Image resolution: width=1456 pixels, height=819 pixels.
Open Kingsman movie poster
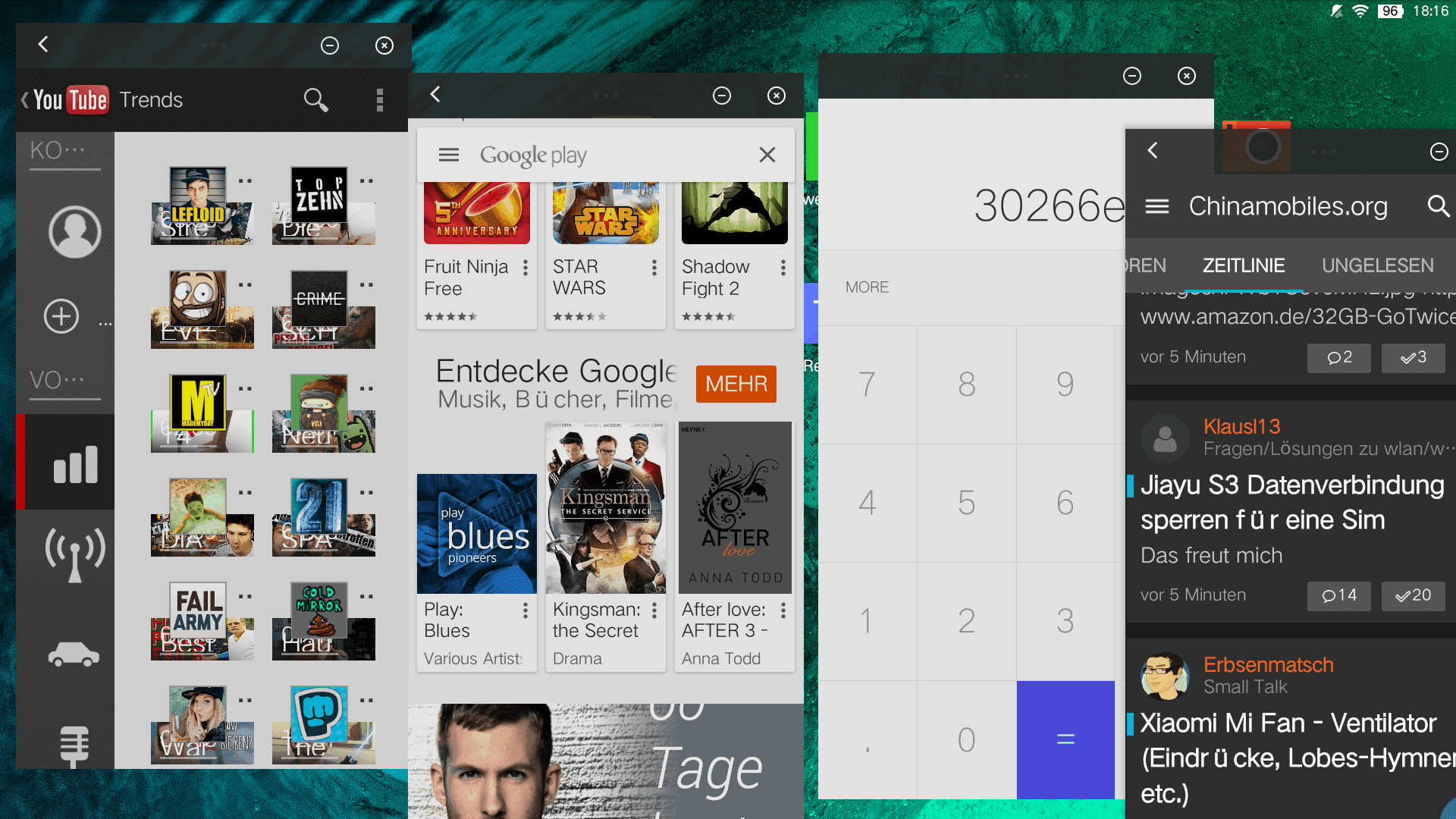(x=605, y=507)
